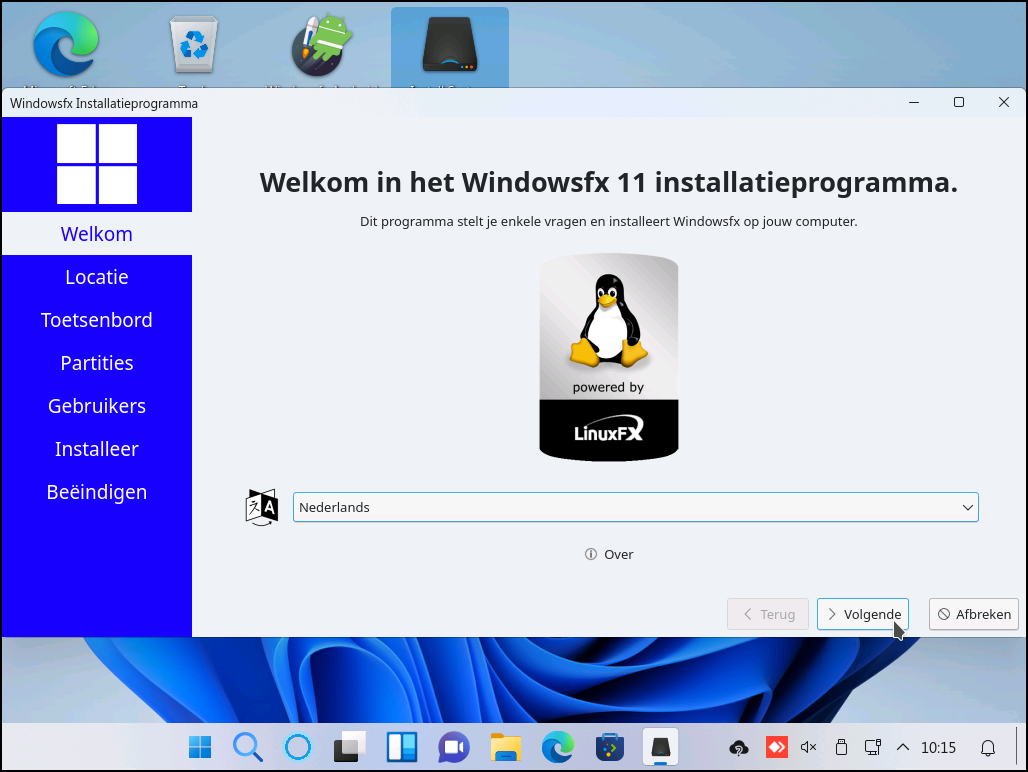Open the Start menu on taskbar
The width and height of the screenshot is (1028, 772).
coord(200,747)
